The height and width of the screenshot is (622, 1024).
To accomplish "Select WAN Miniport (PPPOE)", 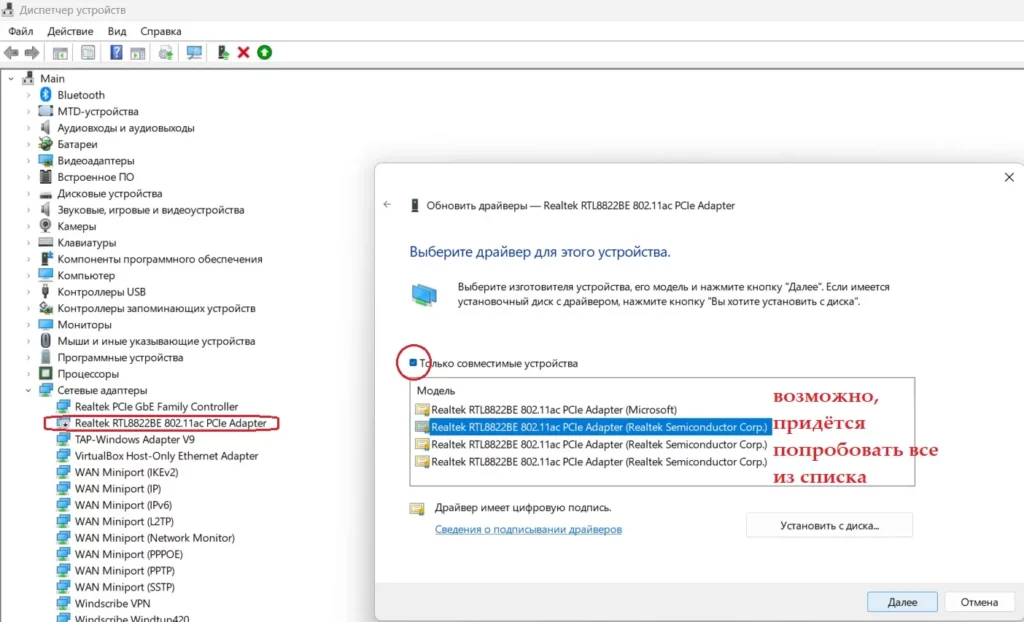I will click(x=129, y=554).
